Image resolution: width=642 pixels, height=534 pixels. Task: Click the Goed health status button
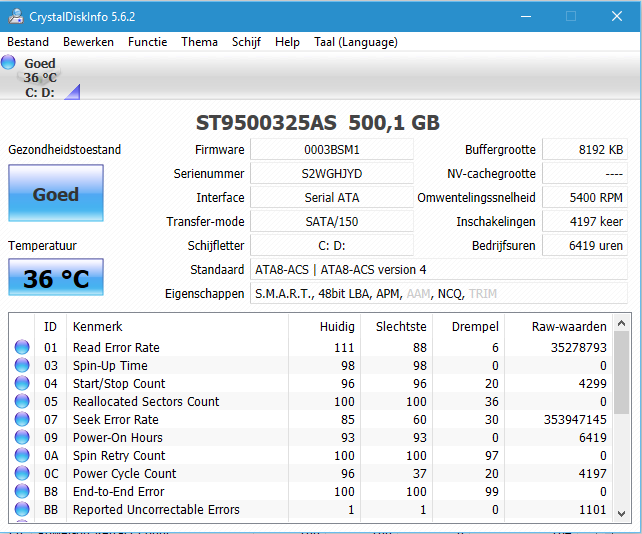click(56, 193)
